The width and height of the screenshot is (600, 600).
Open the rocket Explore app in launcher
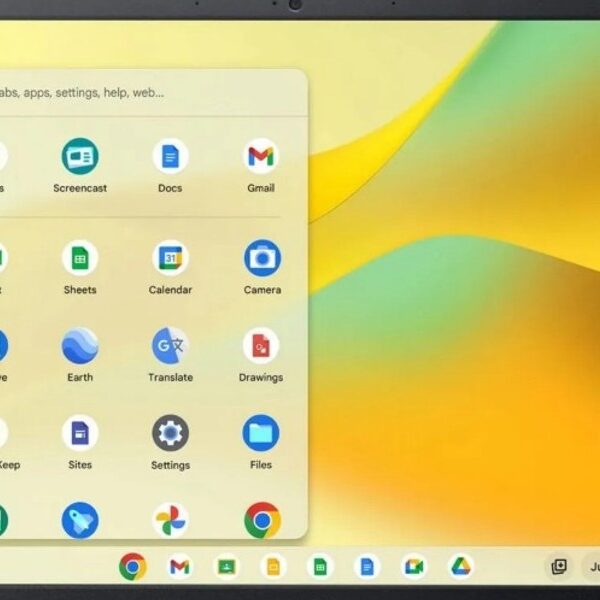point(80,520)
